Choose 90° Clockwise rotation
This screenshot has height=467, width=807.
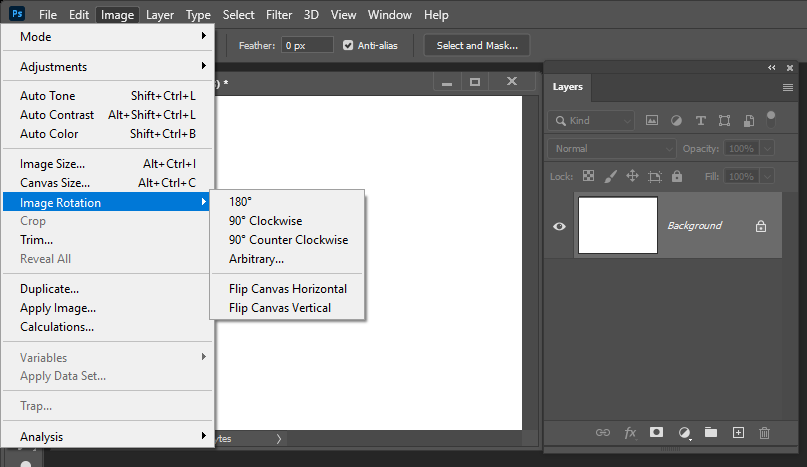pos(287,220)
